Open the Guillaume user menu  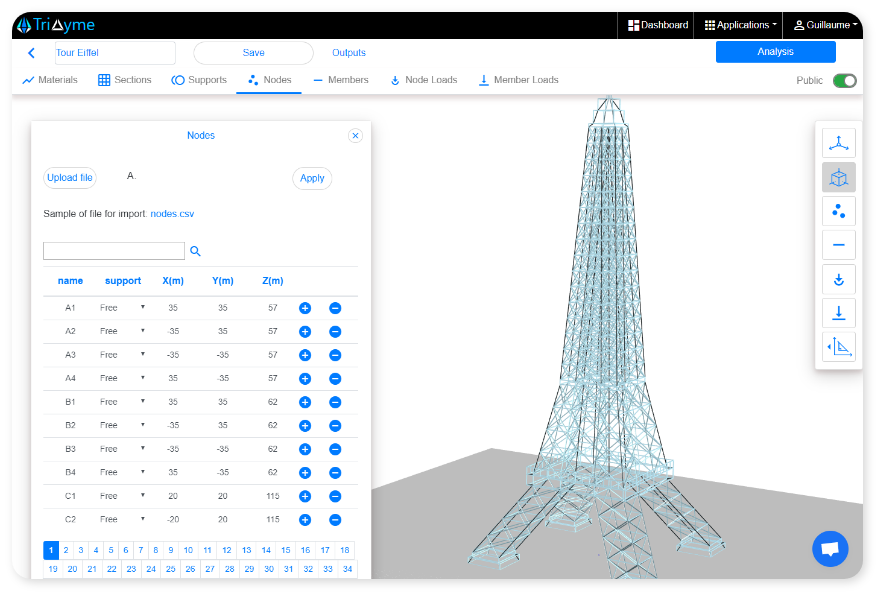point(825,25)
